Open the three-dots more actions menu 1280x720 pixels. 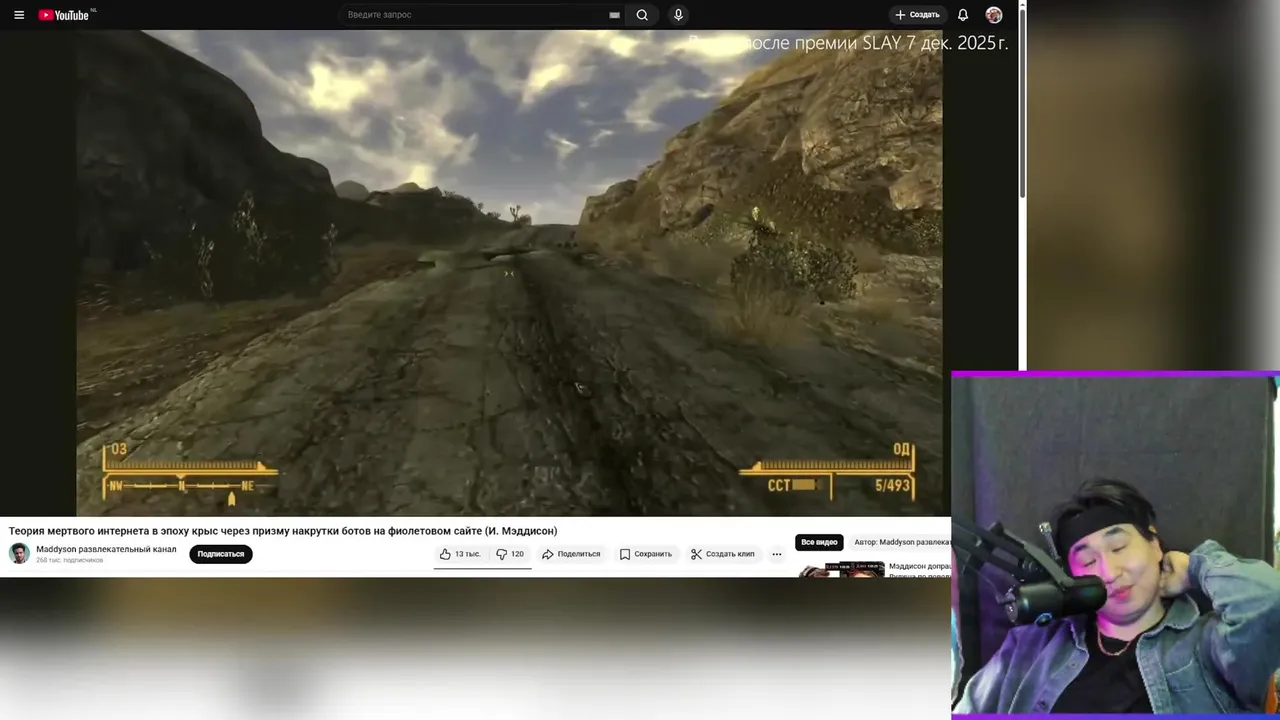[x=777, y=554]
